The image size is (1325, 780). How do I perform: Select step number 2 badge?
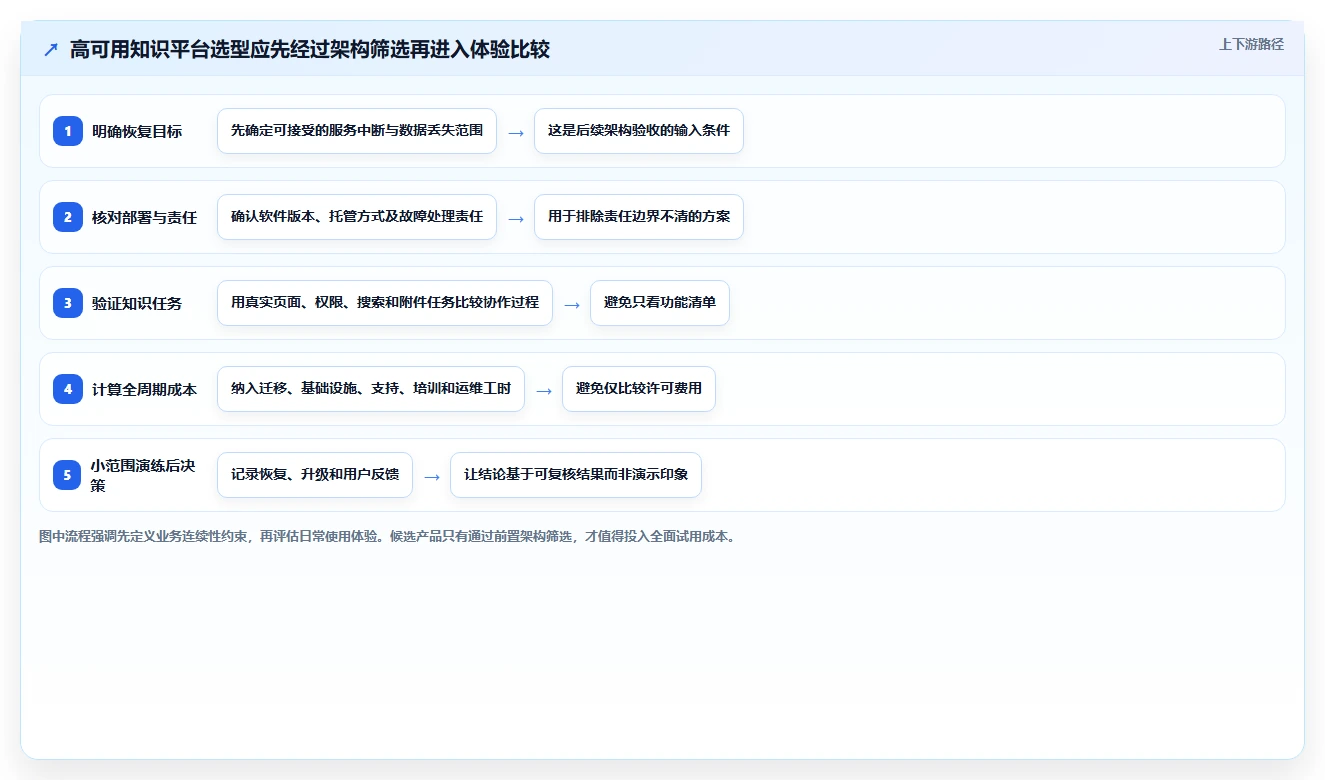click(x=68, y=217)
